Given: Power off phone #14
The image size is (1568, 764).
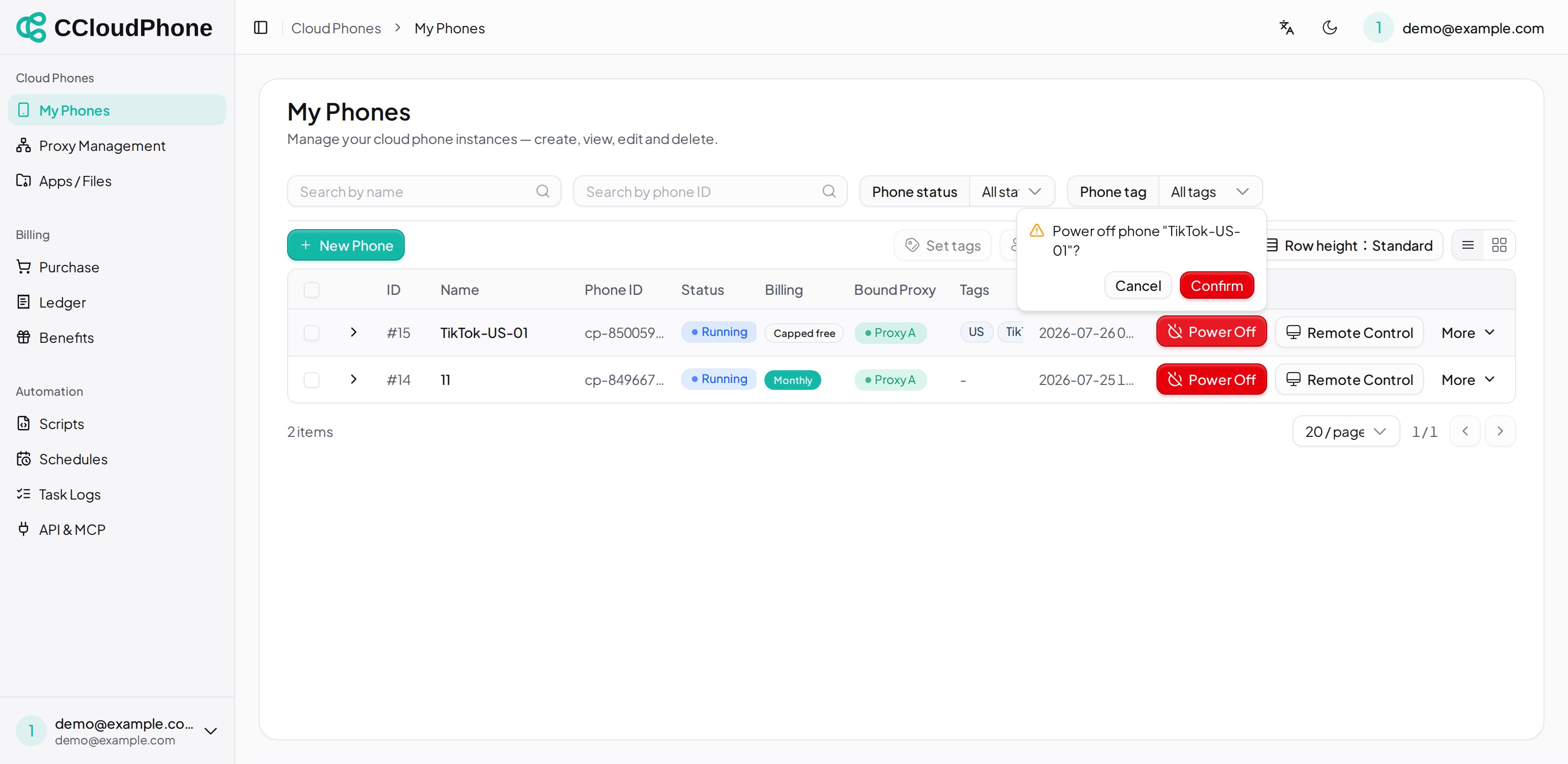Looking at the screenshot, I should coord(1211,380).
